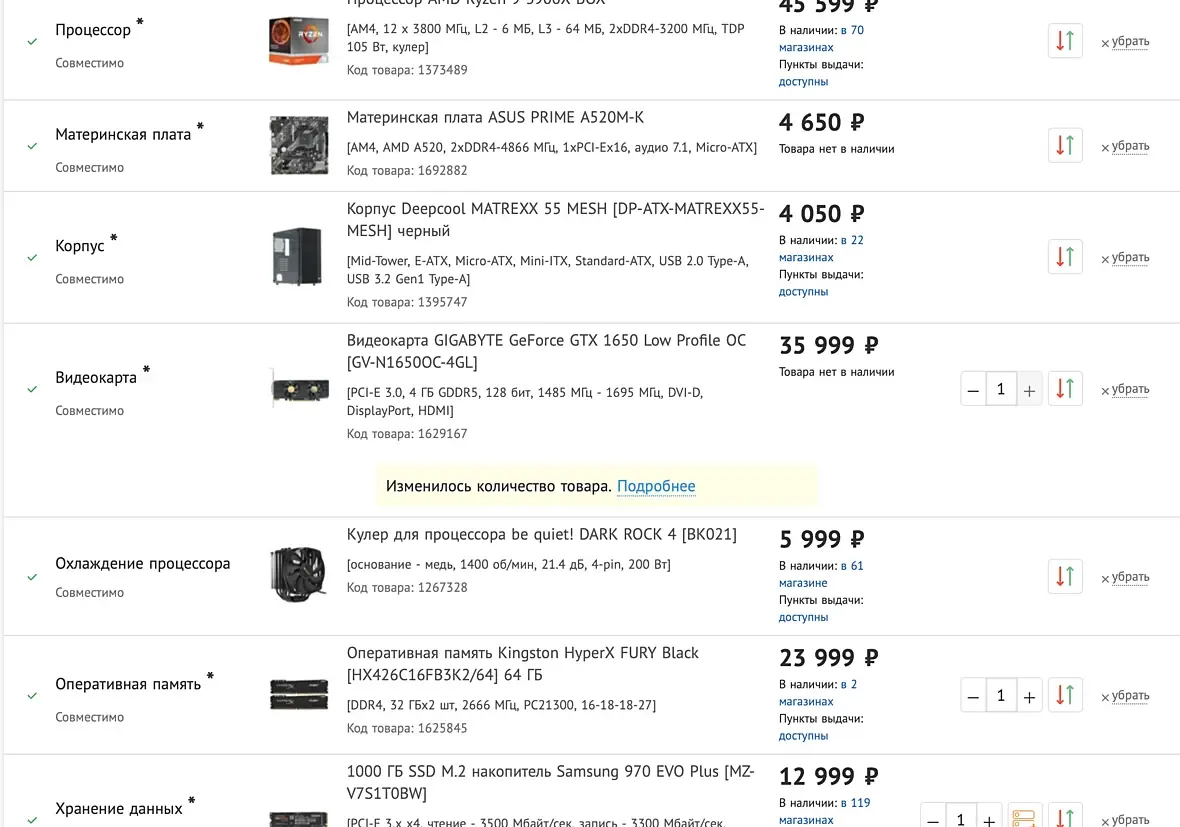This screenshot has height=827, width=1180.
Task: Decrease quantity of Kingston HyperX memory
Action: coord(973,696)
